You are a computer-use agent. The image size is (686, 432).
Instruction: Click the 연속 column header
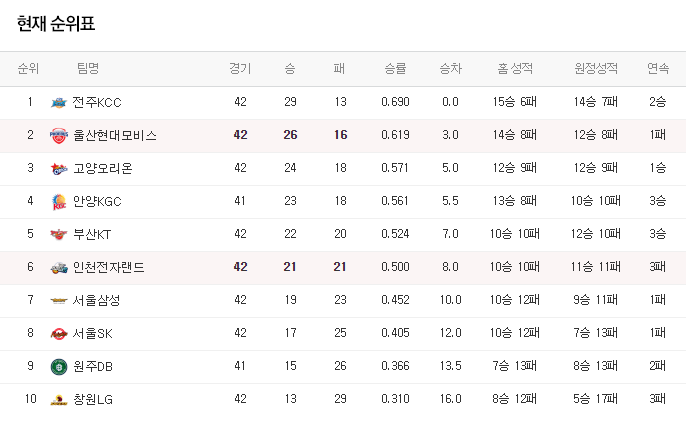tap(658, 69)
